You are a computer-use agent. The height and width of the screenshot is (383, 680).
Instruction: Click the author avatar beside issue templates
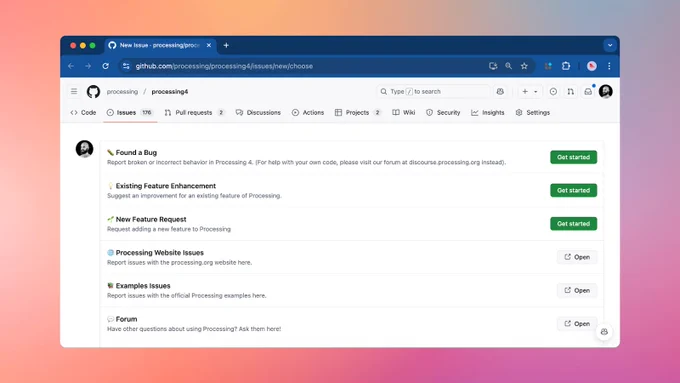point(84,149)
